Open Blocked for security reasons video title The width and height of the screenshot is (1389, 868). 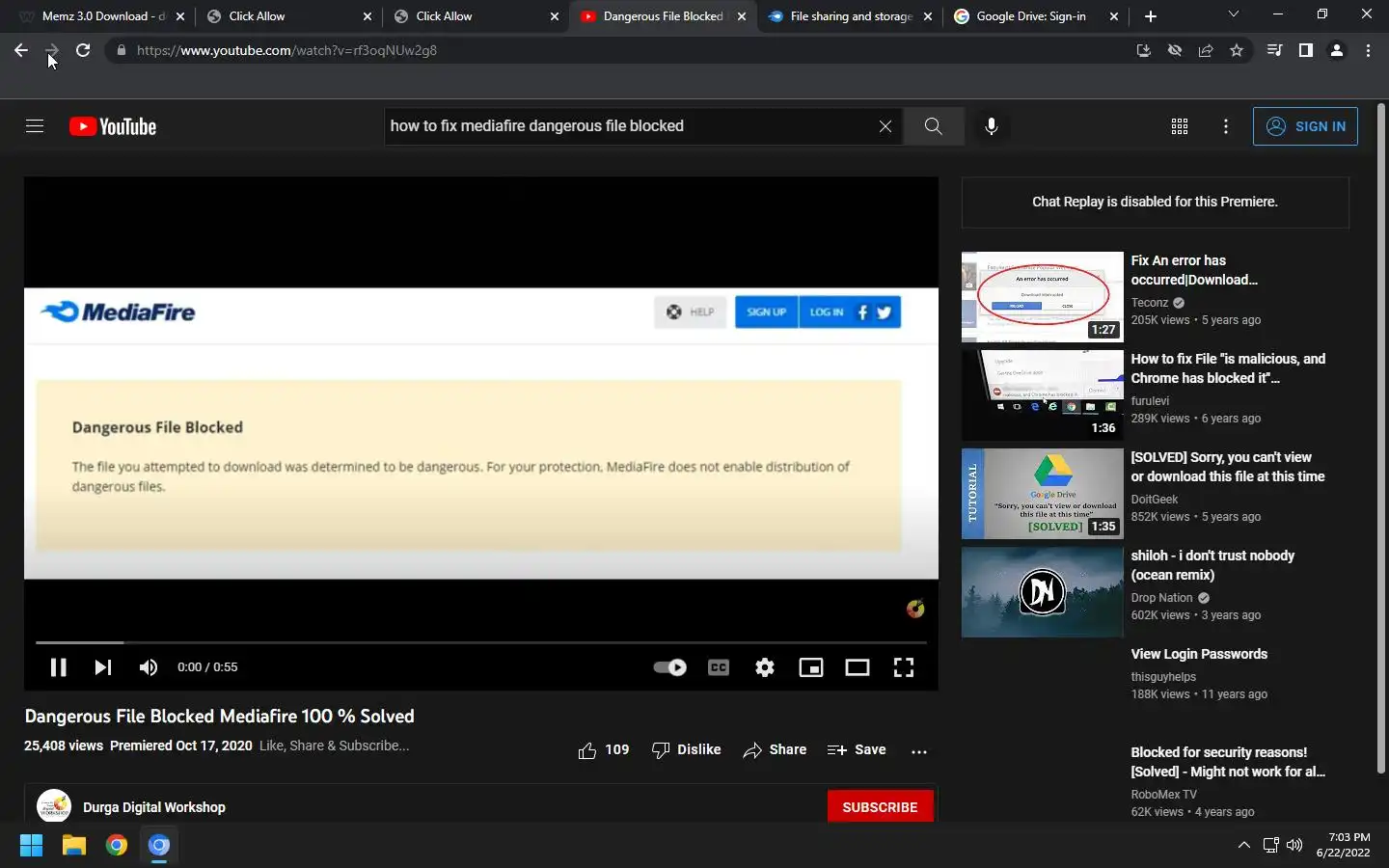click(x=1228, y=762)
